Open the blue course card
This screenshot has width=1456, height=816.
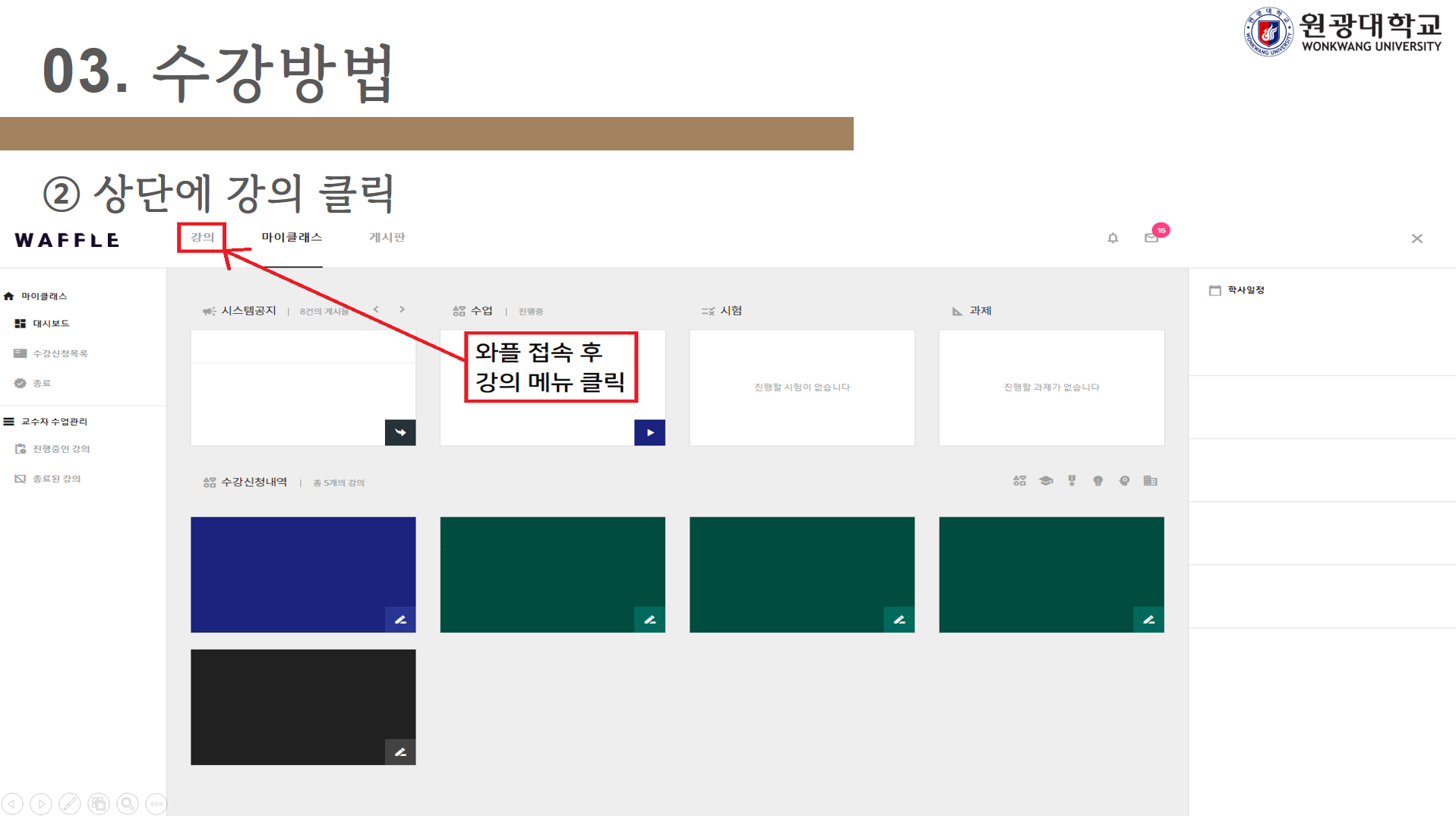pos(303,574)
